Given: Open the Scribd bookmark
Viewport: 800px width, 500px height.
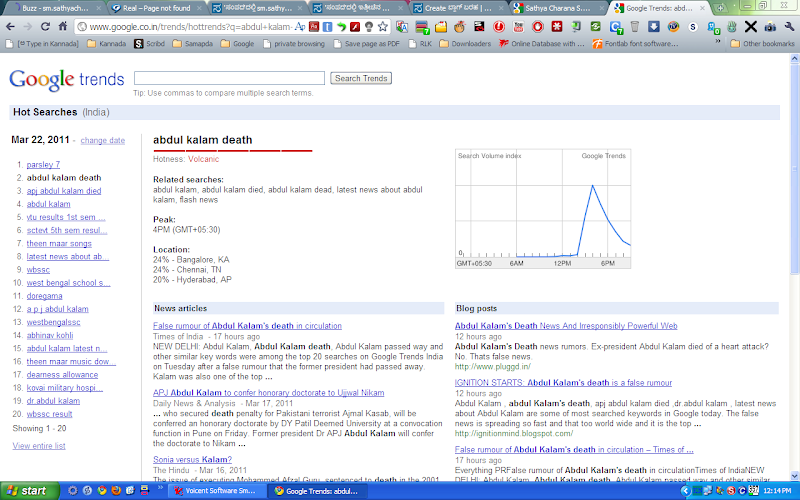Looking at the screenshot, I should click(x=149, y=44).
